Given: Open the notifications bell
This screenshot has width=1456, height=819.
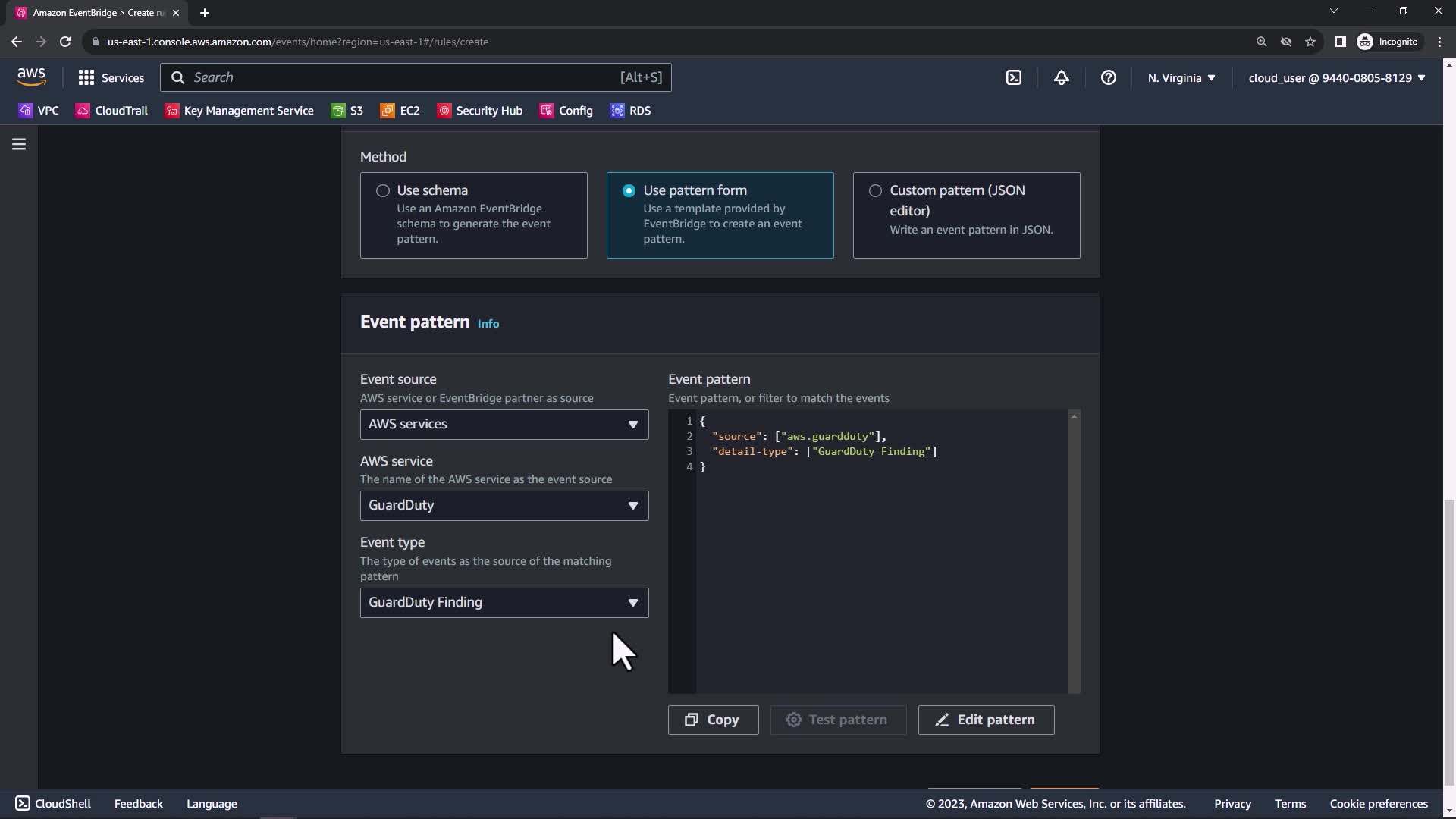Looking at the screenshot, I should tap(1061, 77).
